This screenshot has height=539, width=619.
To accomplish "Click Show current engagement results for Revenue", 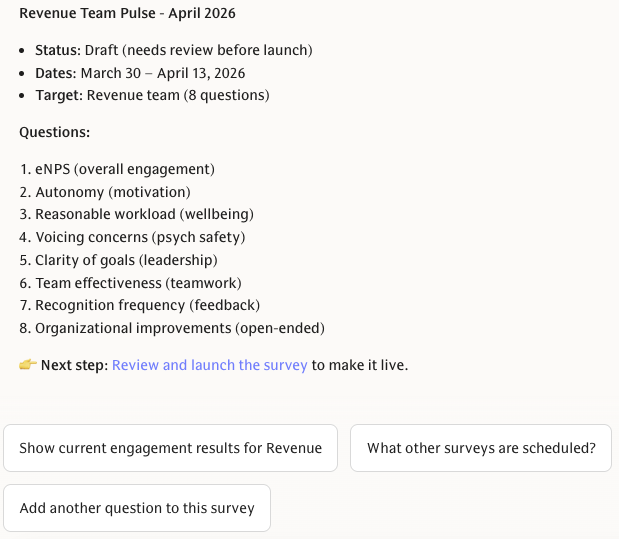I will [x=171, y=448].
